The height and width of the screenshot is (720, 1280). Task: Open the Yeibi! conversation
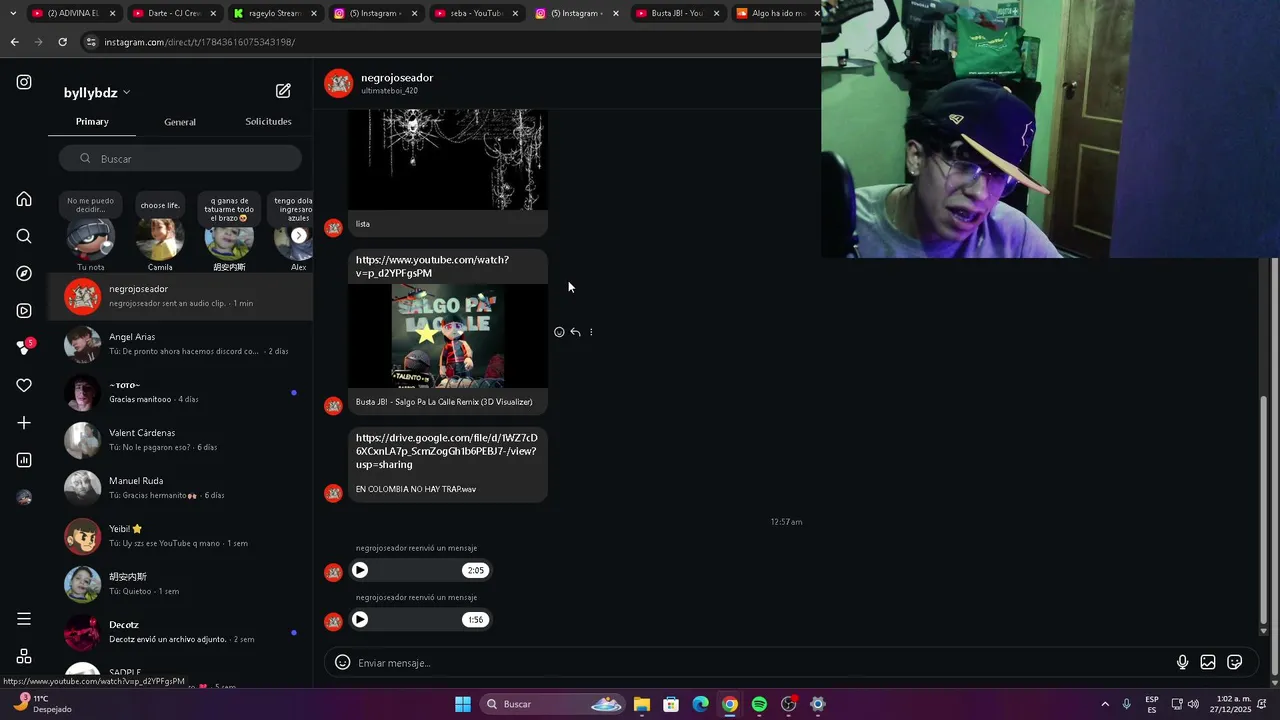(x=180, y=536)
